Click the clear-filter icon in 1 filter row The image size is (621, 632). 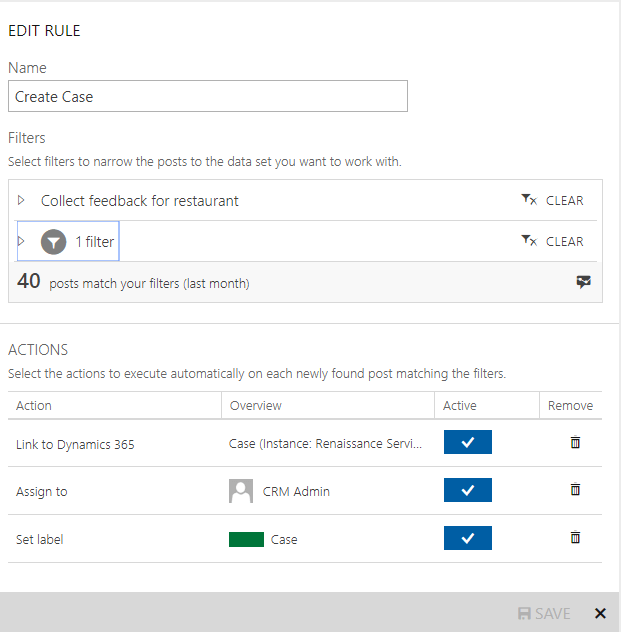(x=529, y=242)
